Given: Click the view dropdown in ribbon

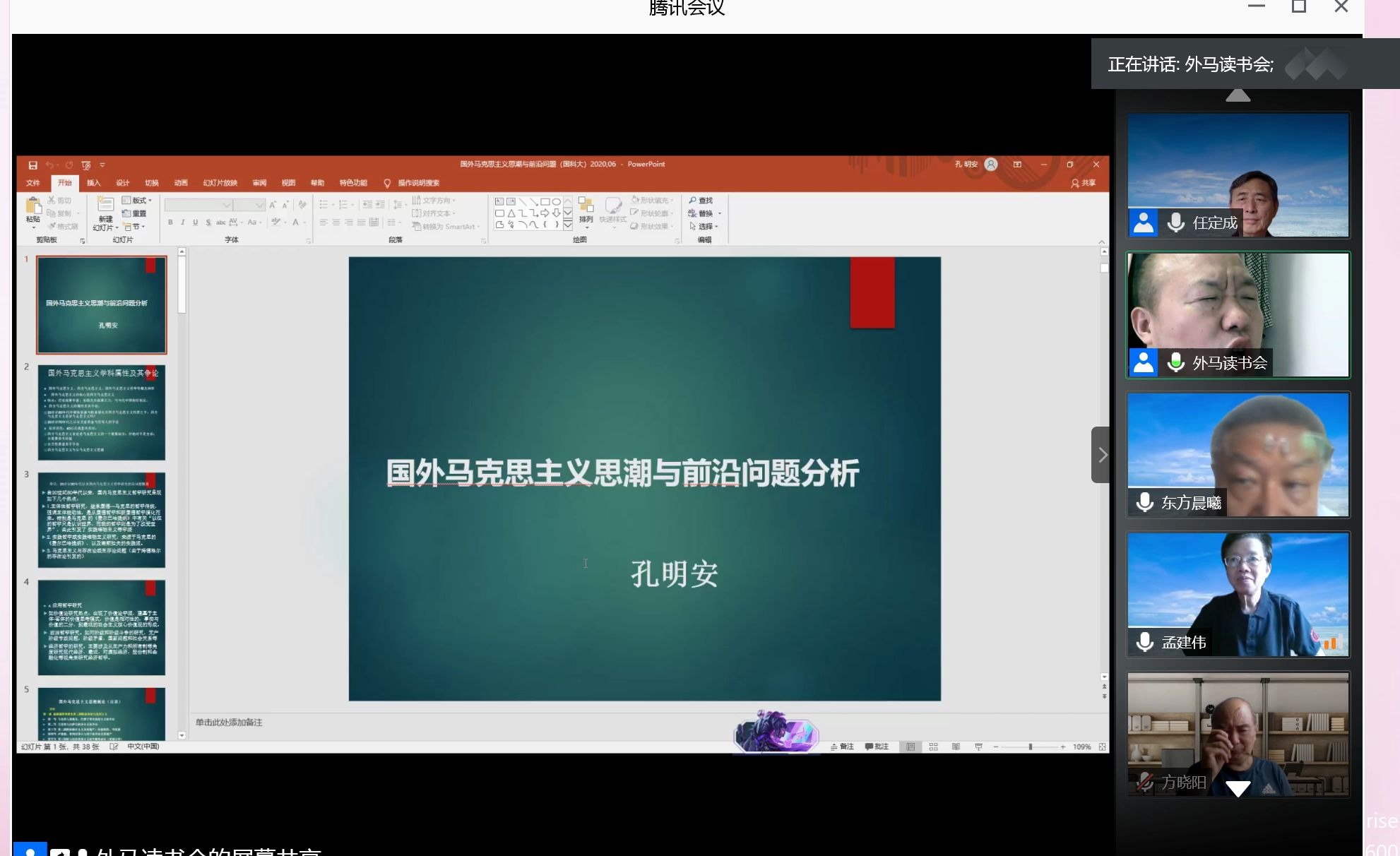Looking at the screenshot, I should click(x=290, y=183).
